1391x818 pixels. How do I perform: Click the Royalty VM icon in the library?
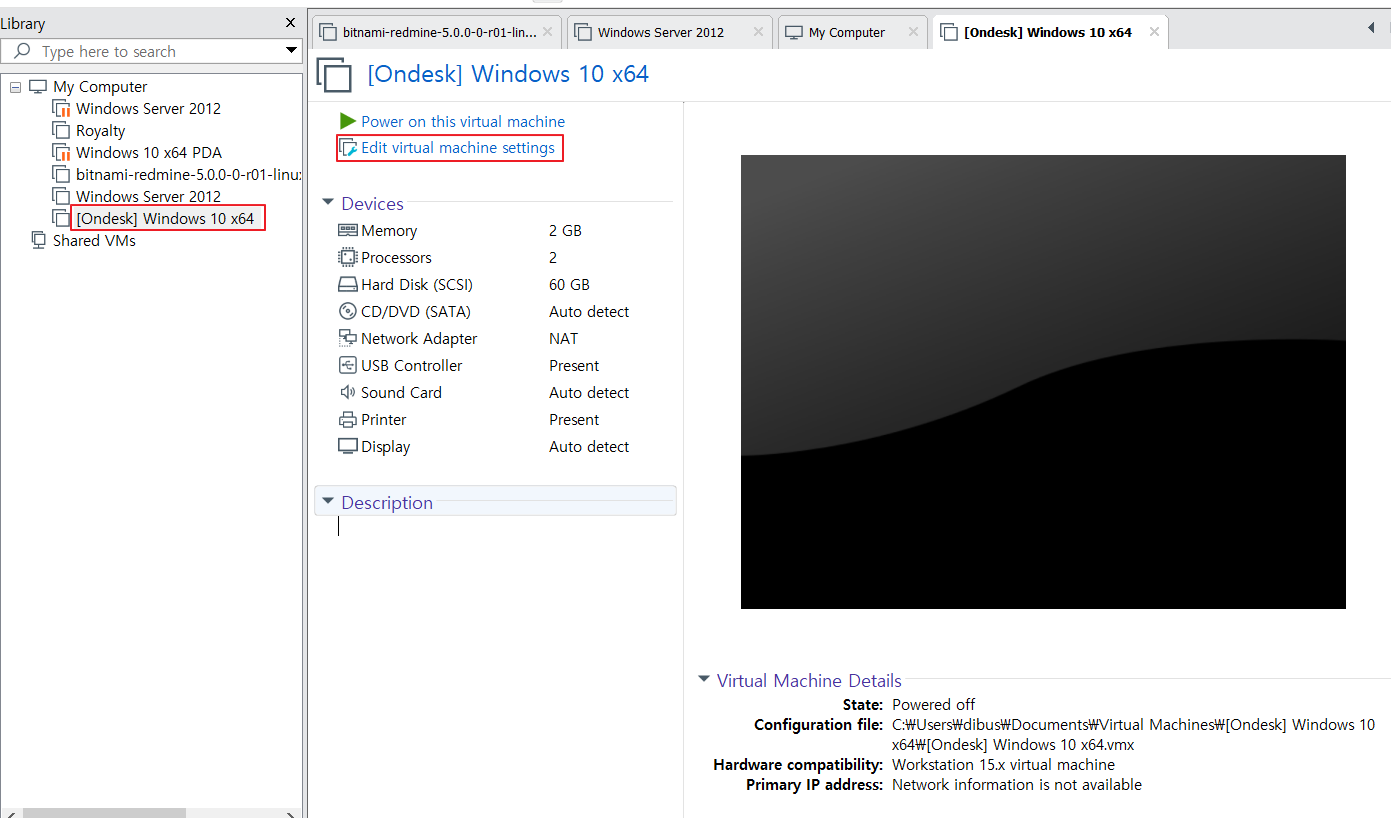tap(61, 130)
